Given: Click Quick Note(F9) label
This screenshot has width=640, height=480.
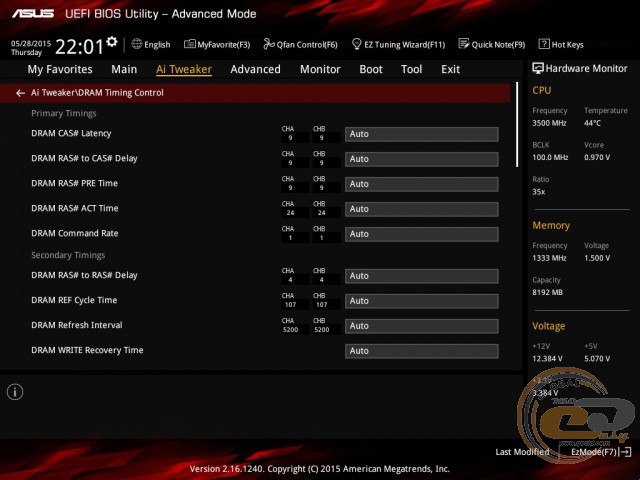Looking at the screenshot, I should [x=498, y=44].
